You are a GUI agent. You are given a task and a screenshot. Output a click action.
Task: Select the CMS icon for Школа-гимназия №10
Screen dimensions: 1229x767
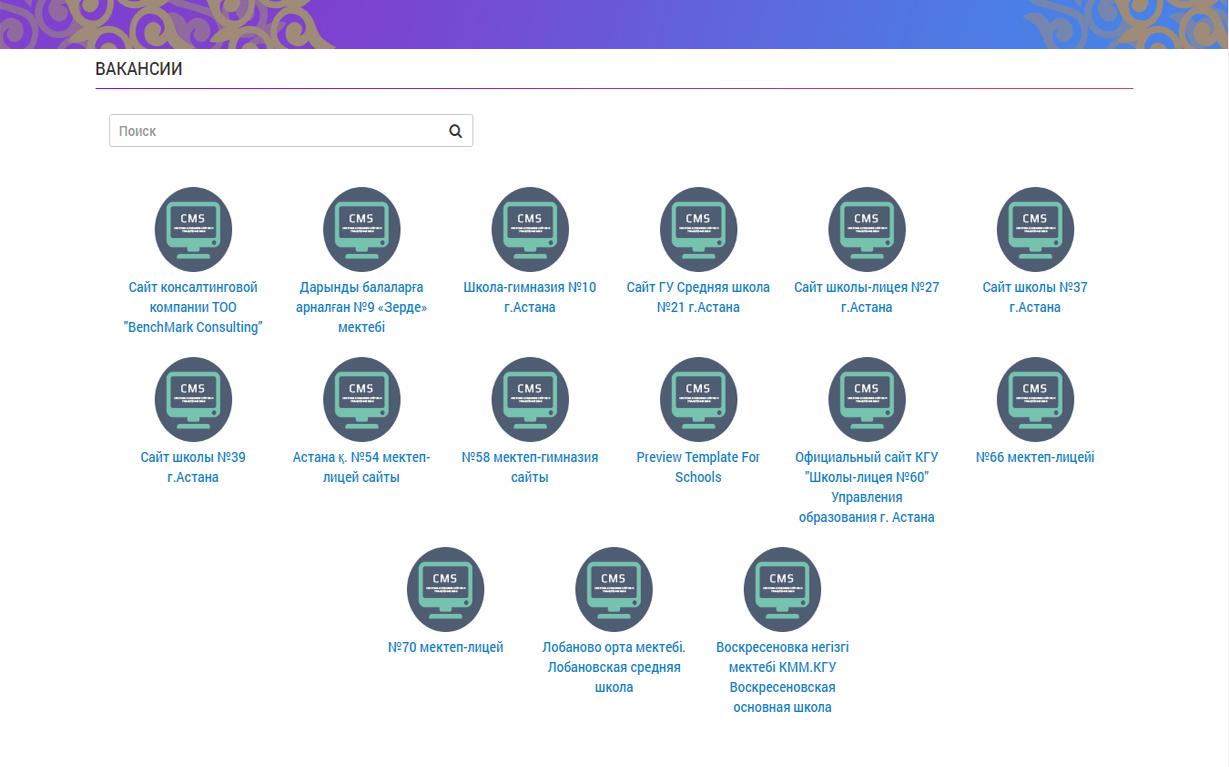click(530, 228)
